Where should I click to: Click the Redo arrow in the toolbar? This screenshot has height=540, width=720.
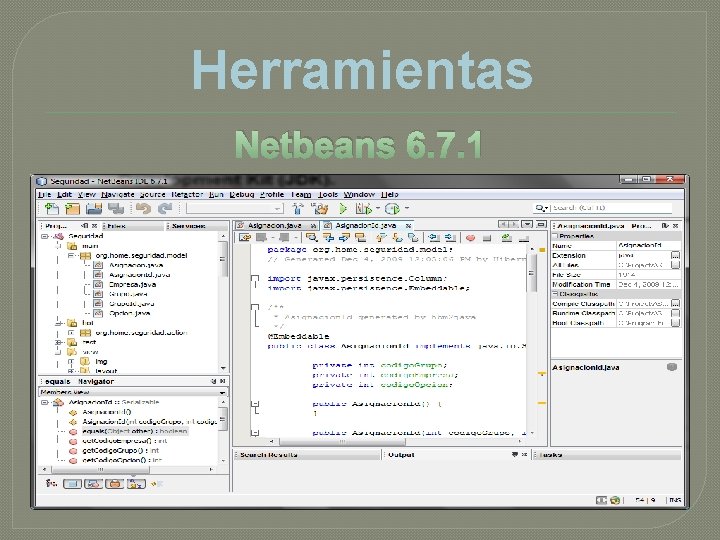coord(164,209)
